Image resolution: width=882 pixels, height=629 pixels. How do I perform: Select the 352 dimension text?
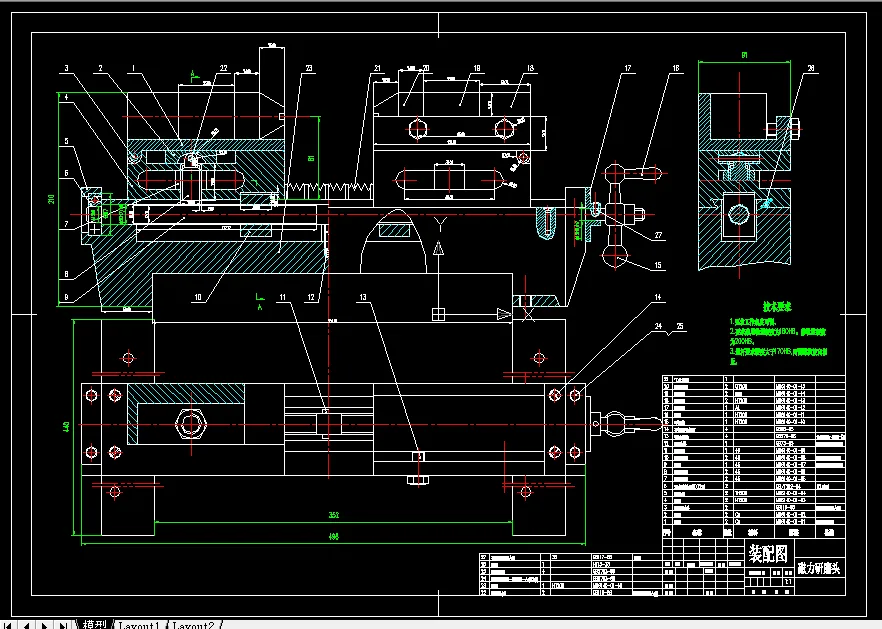(334, 515)
